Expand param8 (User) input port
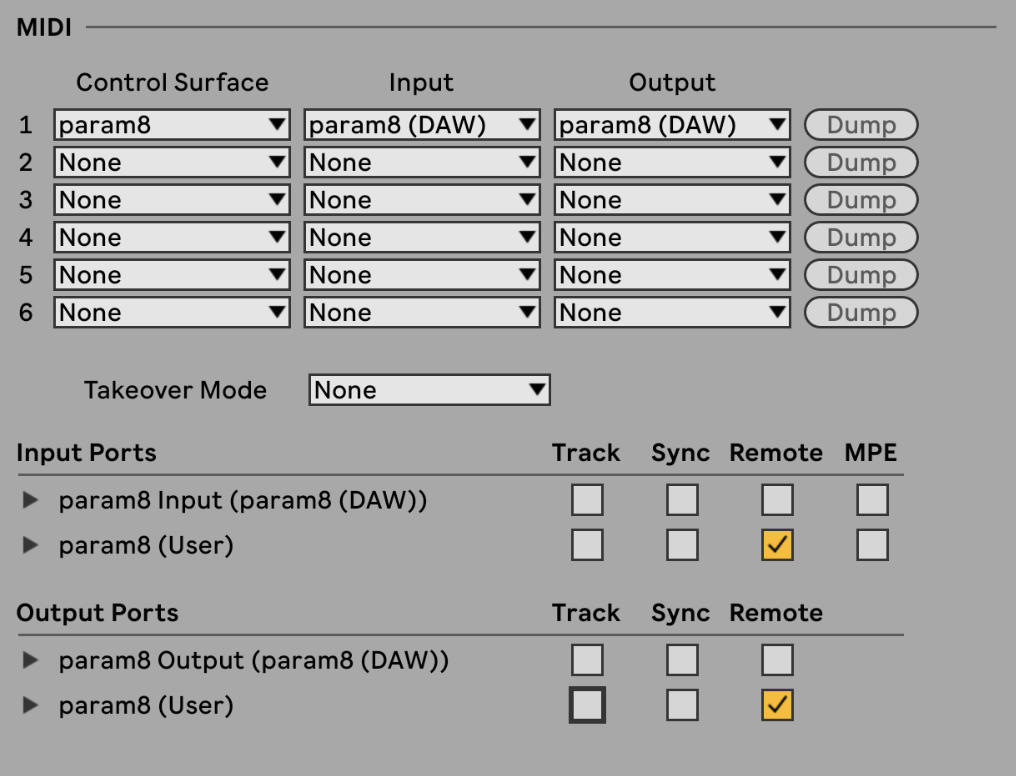The image size is (1016, 776). click(30, 545)
